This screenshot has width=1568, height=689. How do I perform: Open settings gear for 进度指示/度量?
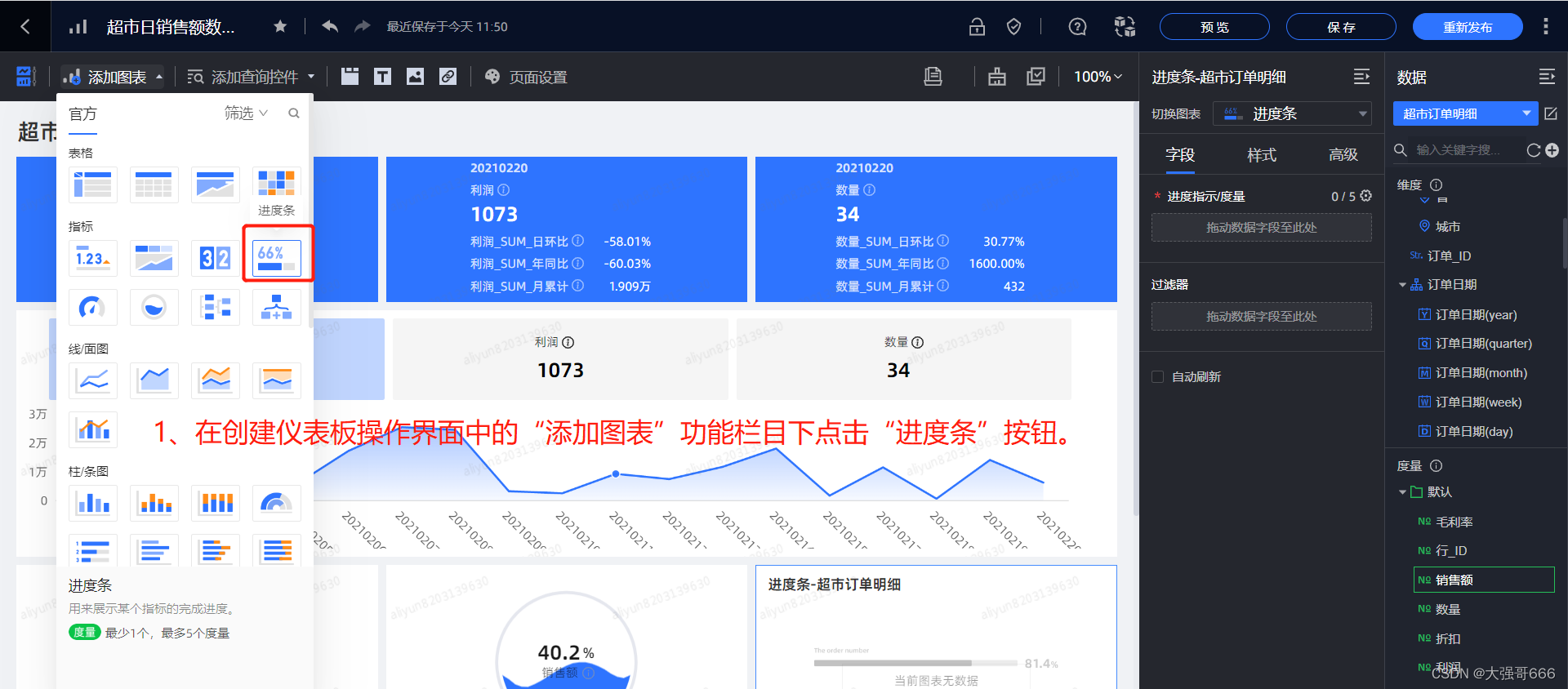coord(1366,196)
